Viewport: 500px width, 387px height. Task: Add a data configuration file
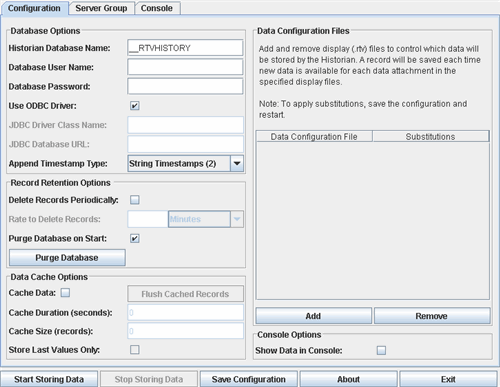(x=313, y=316)
